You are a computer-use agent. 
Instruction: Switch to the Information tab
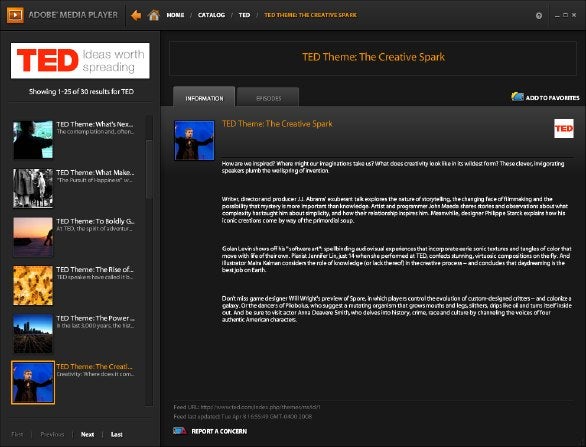[x=204, y=97]
